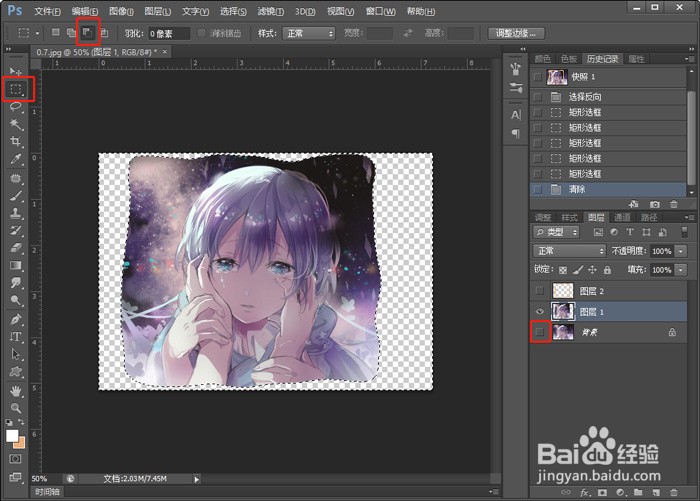This screenshot has width=700, height=501.
Task: Click Subtract from Selection mode icon
Action: click(x=88, y=33)
